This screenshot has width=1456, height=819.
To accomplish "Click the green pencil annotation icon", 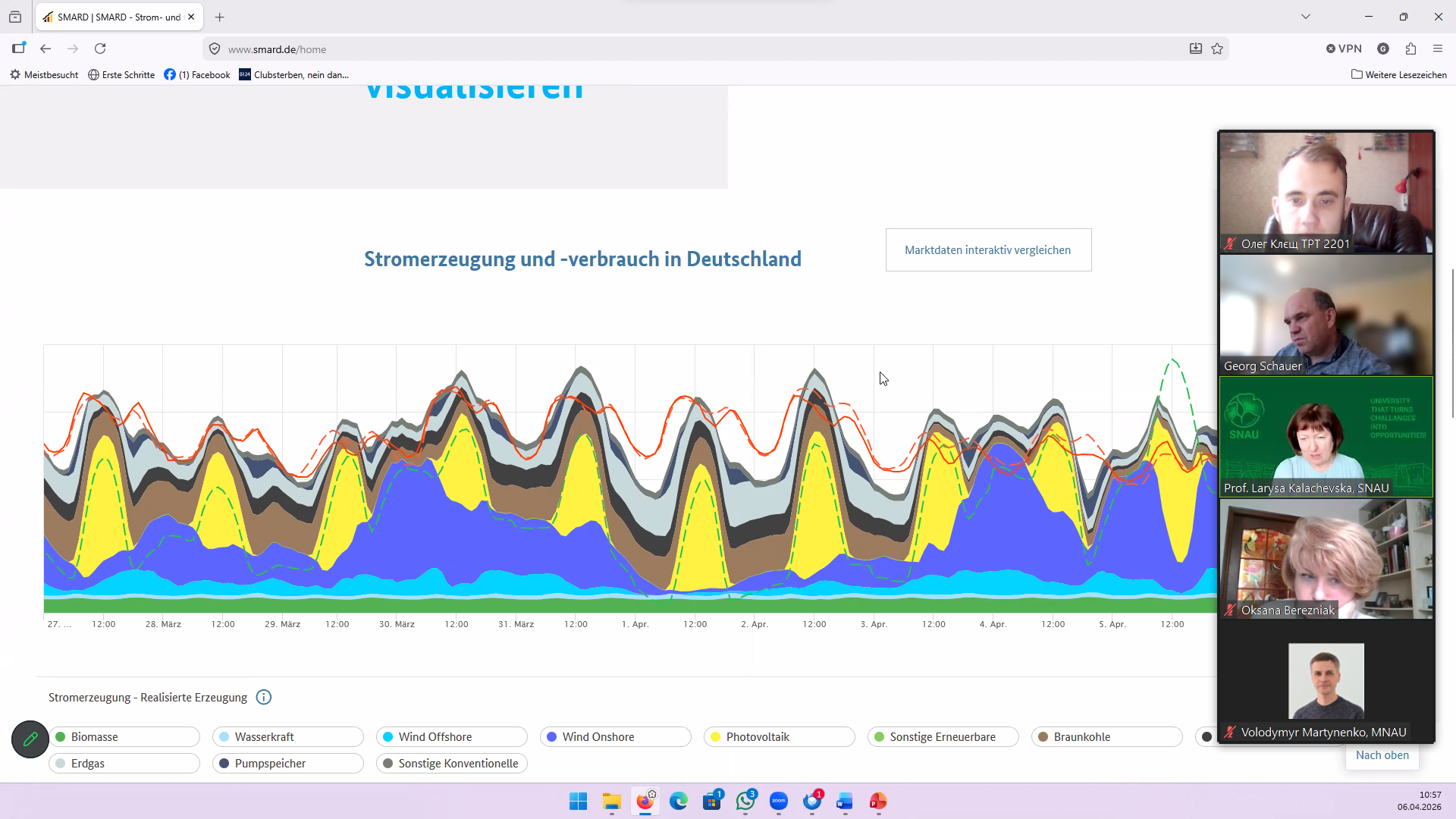I will (30, 739).
